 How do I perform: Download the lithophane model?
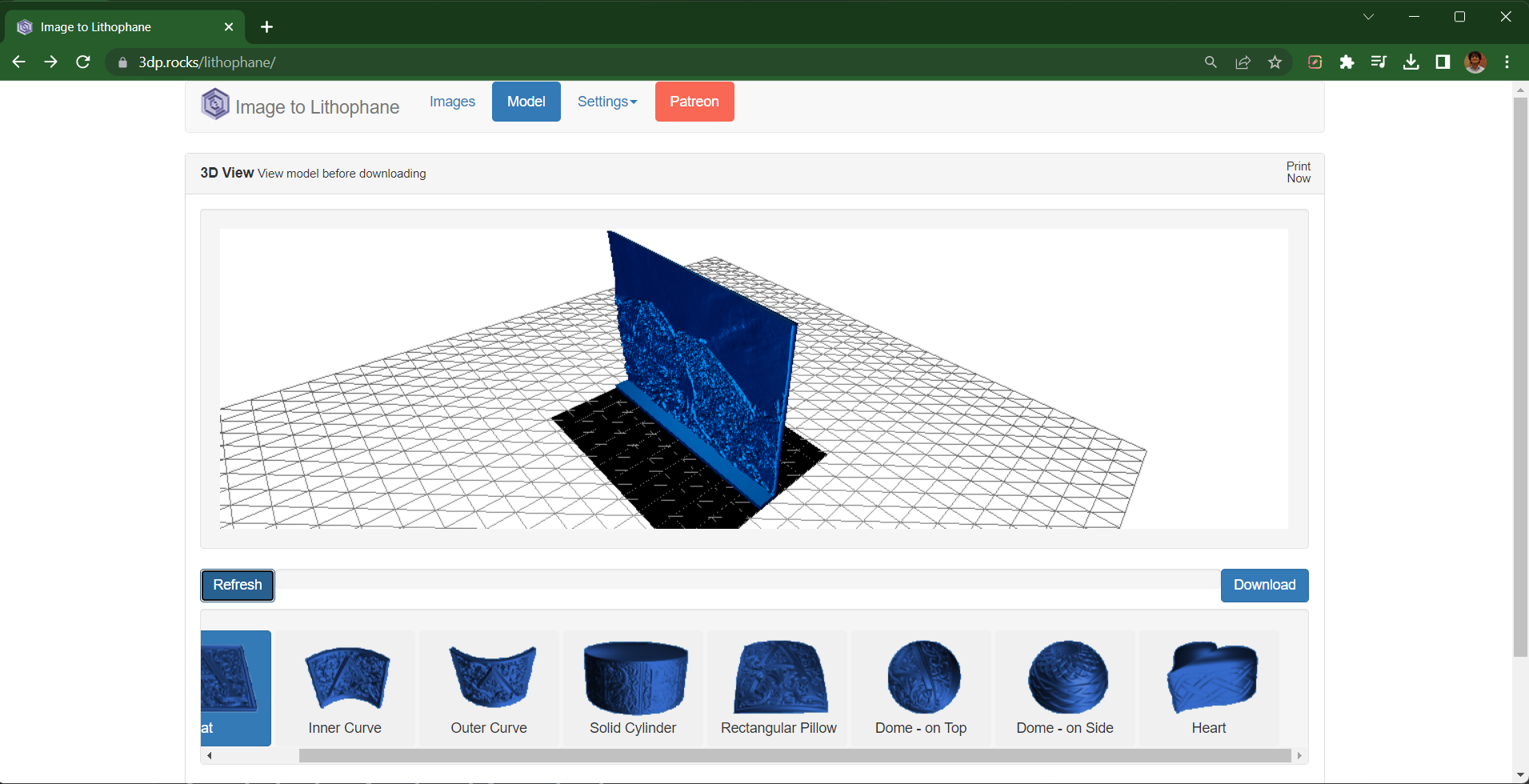(x=1264, y=585)
